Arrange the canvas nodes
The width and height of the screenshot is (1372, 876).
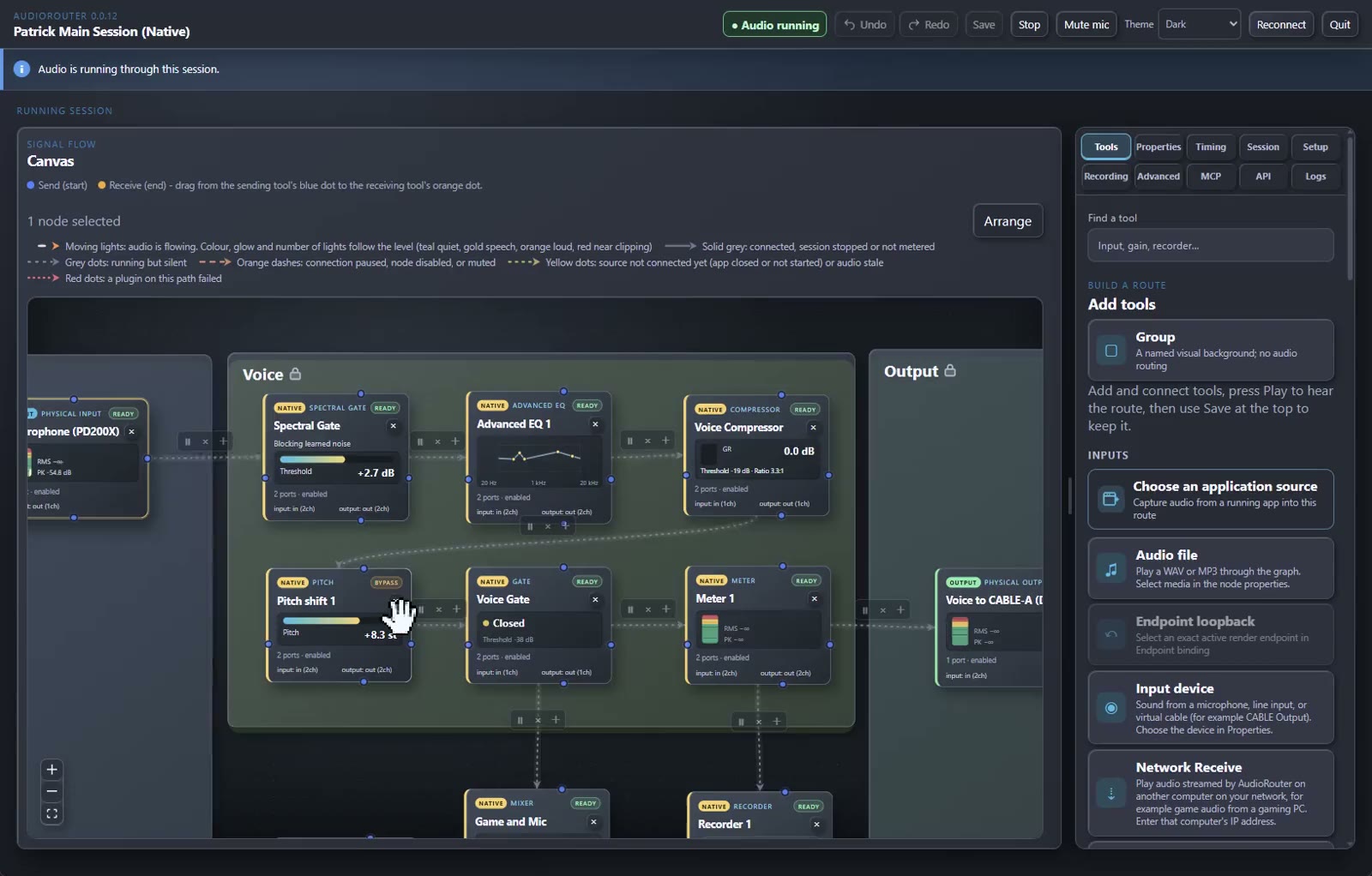coord(1008,221)
